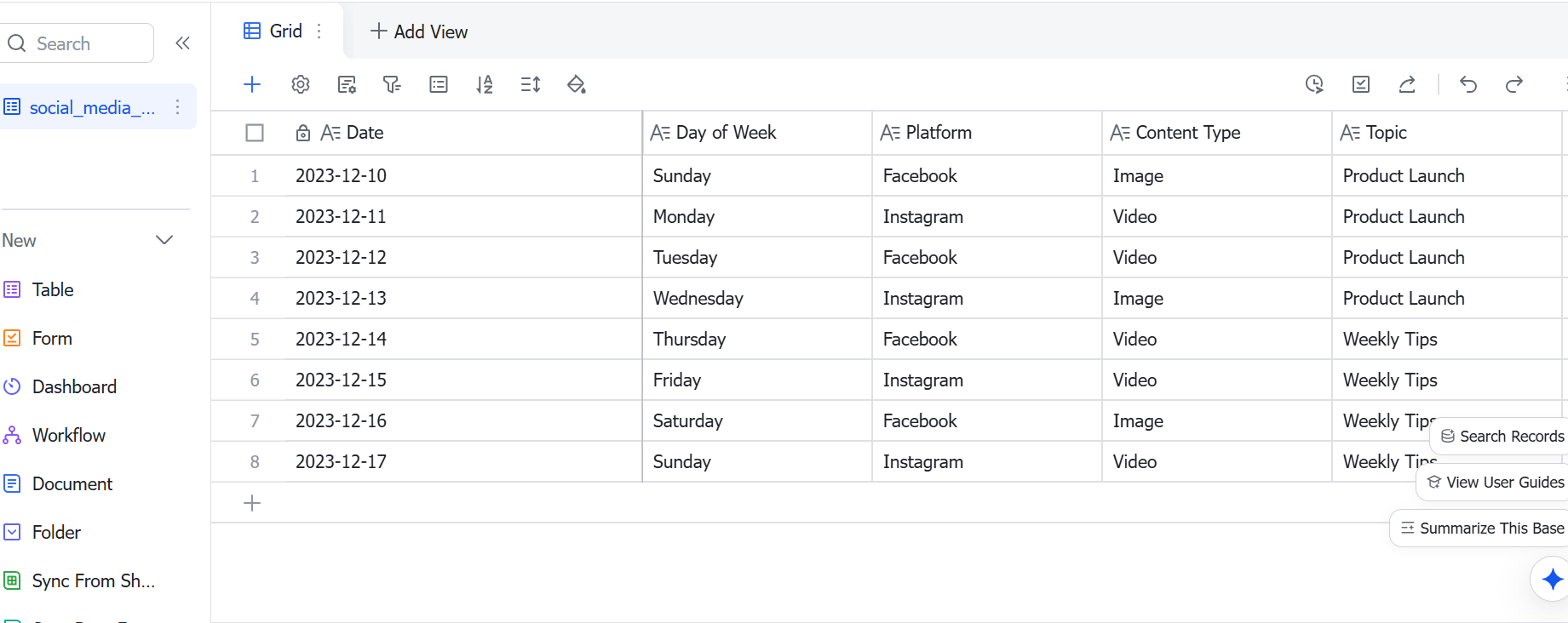Viewport: 1568px width, 623px height.
Task: Click the row height icon
Action: coord(531,84)
